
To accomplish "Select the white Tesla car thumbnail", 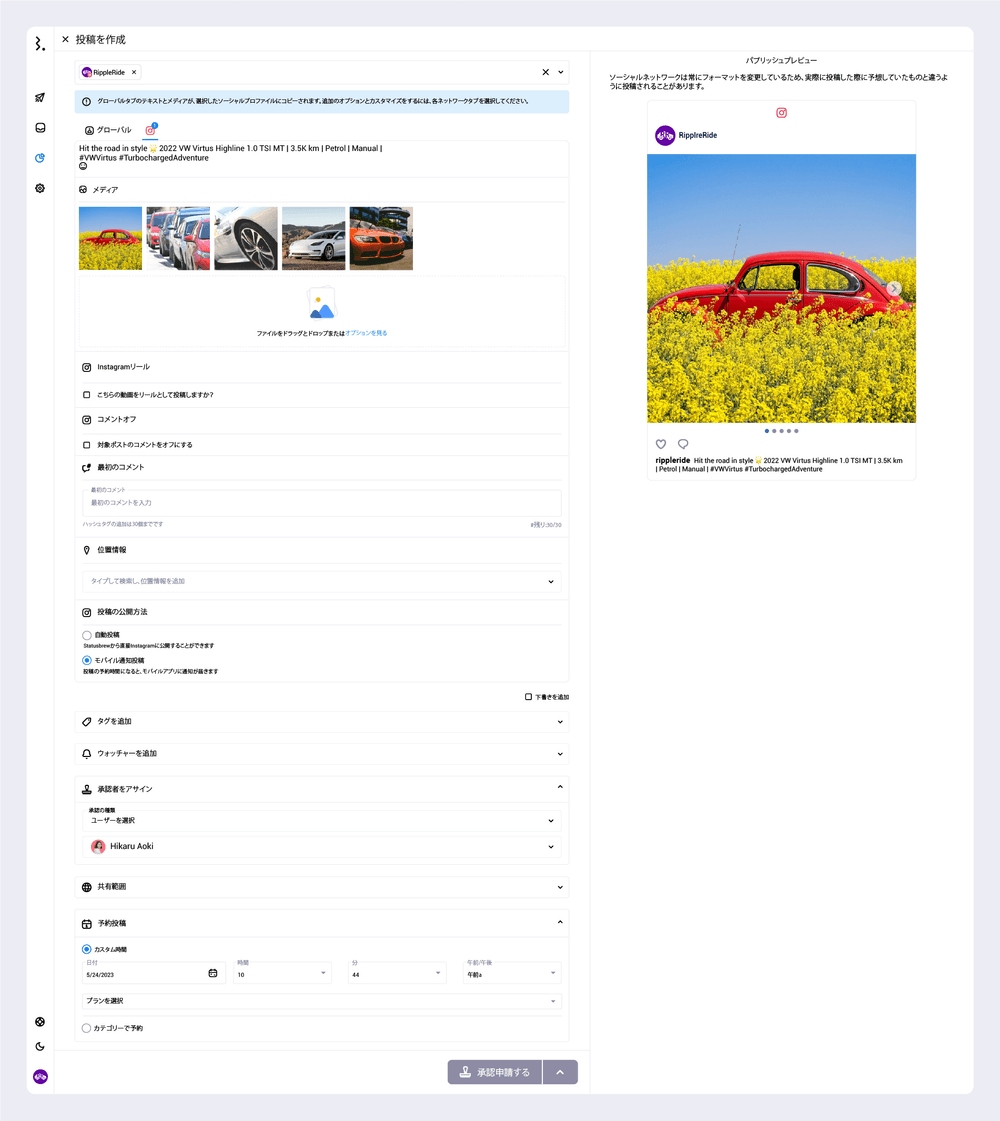I will click(x=313, y=239).
